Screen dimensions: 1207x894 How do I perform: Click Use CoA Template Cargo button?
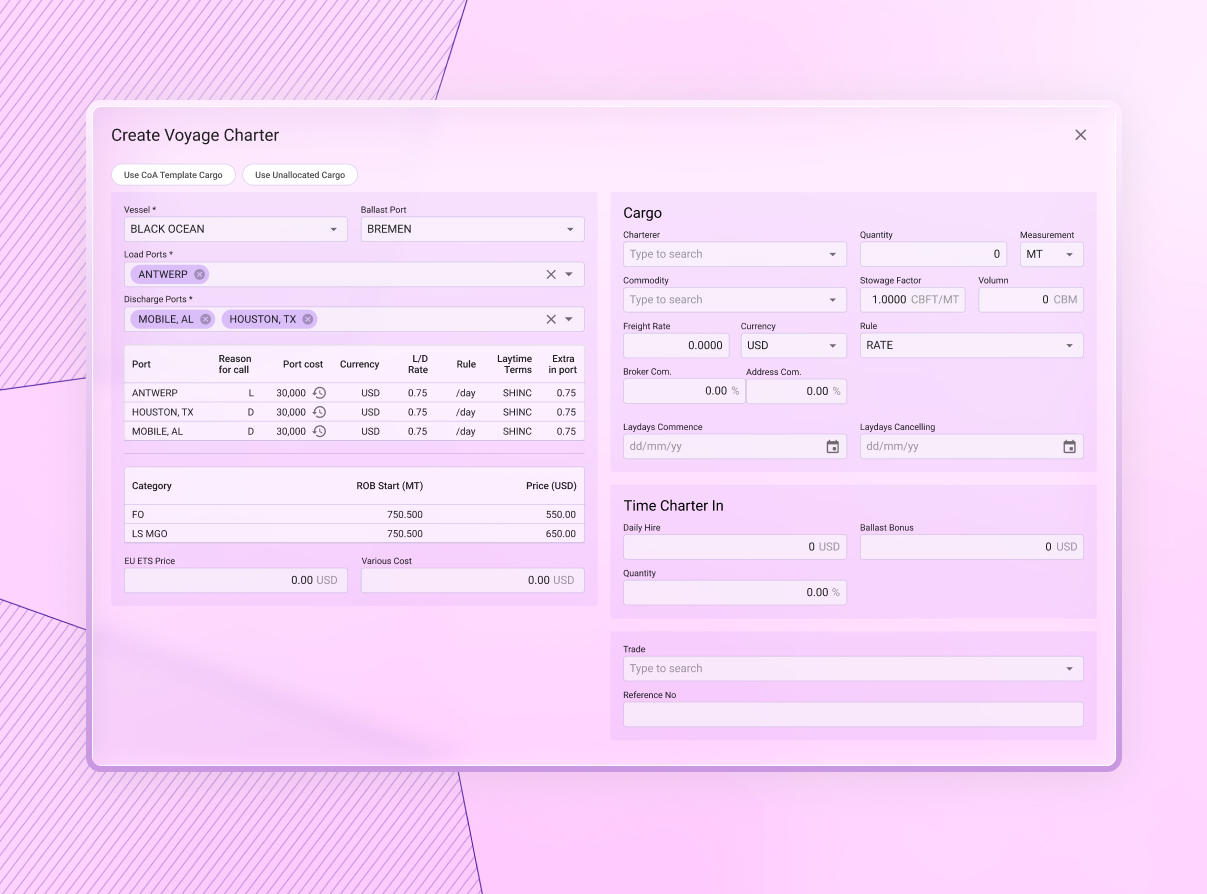click(173, 175)
